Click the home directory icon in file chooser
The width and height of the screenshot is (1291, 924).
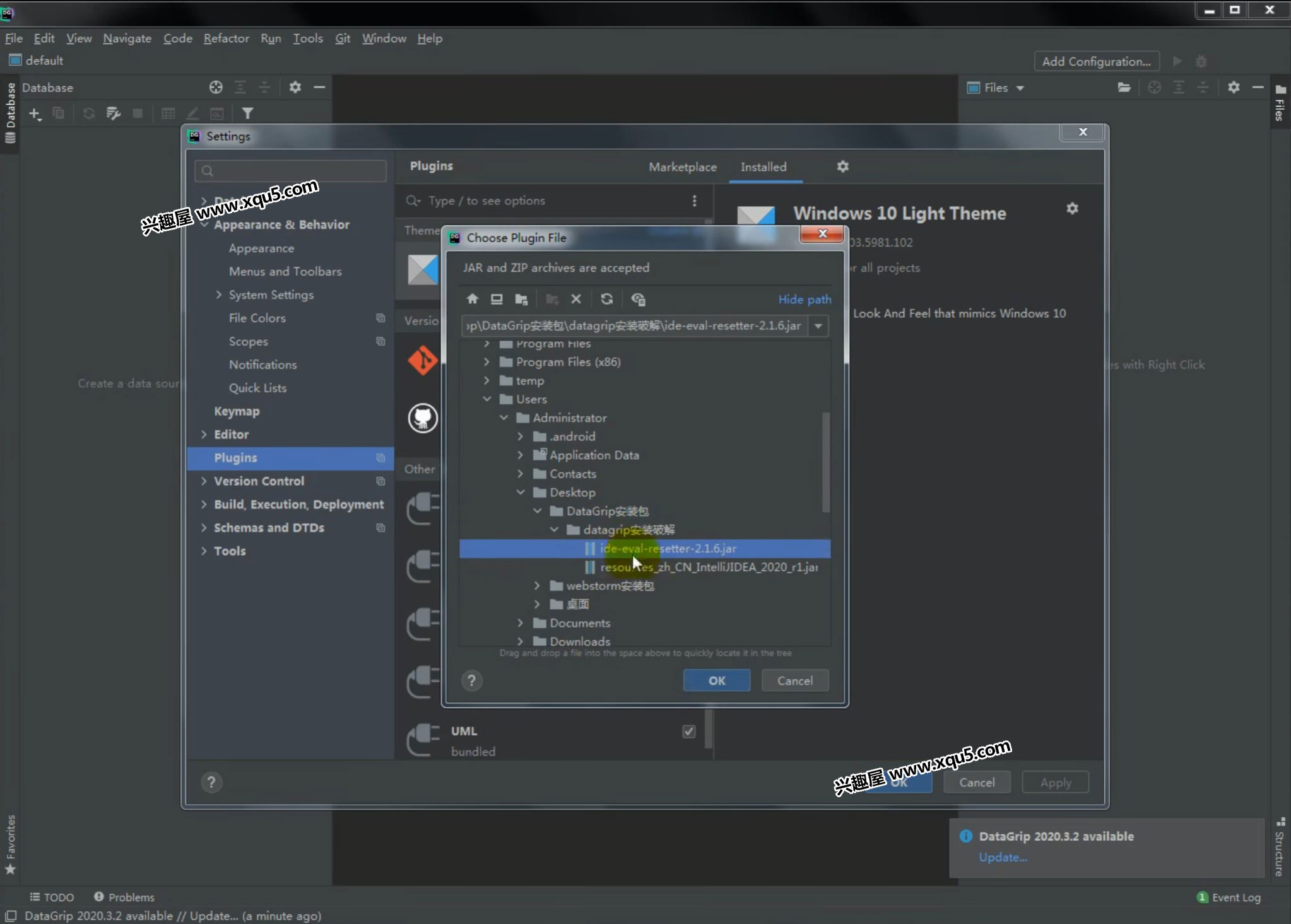click(x=472, y=299)
